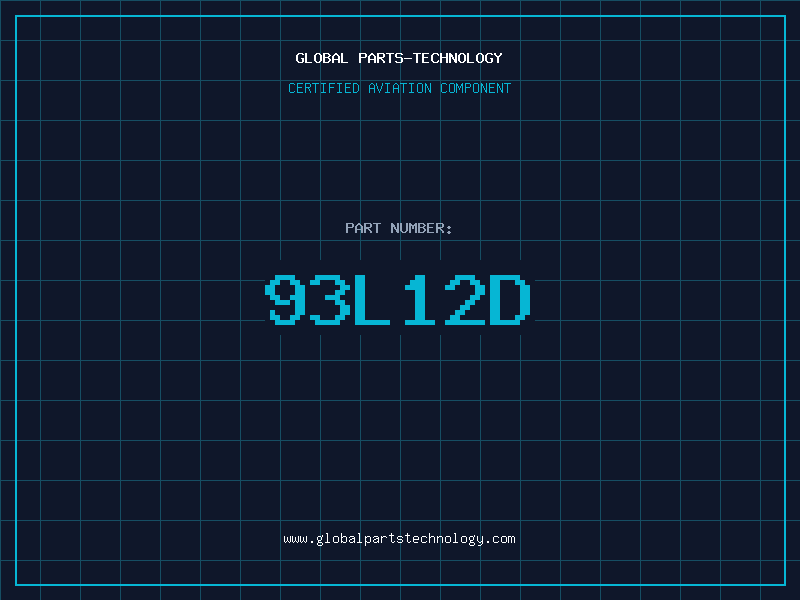
Task: Click the GLOBAL PARTS-TECHNOLOGY heading
Action: (399, 58)
